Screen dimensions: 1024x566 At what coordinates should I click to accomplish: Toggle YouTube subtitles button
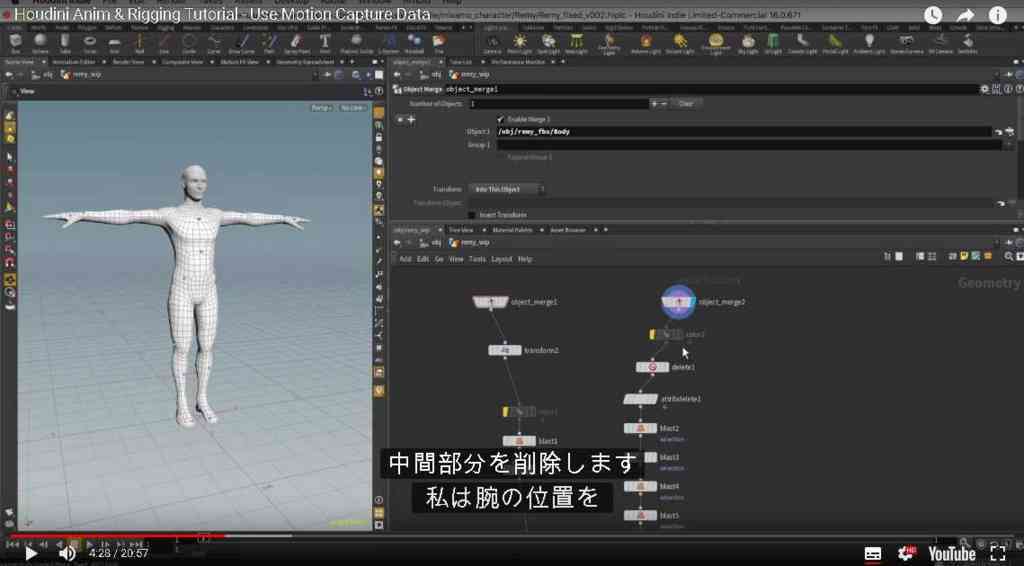point(872,554)
